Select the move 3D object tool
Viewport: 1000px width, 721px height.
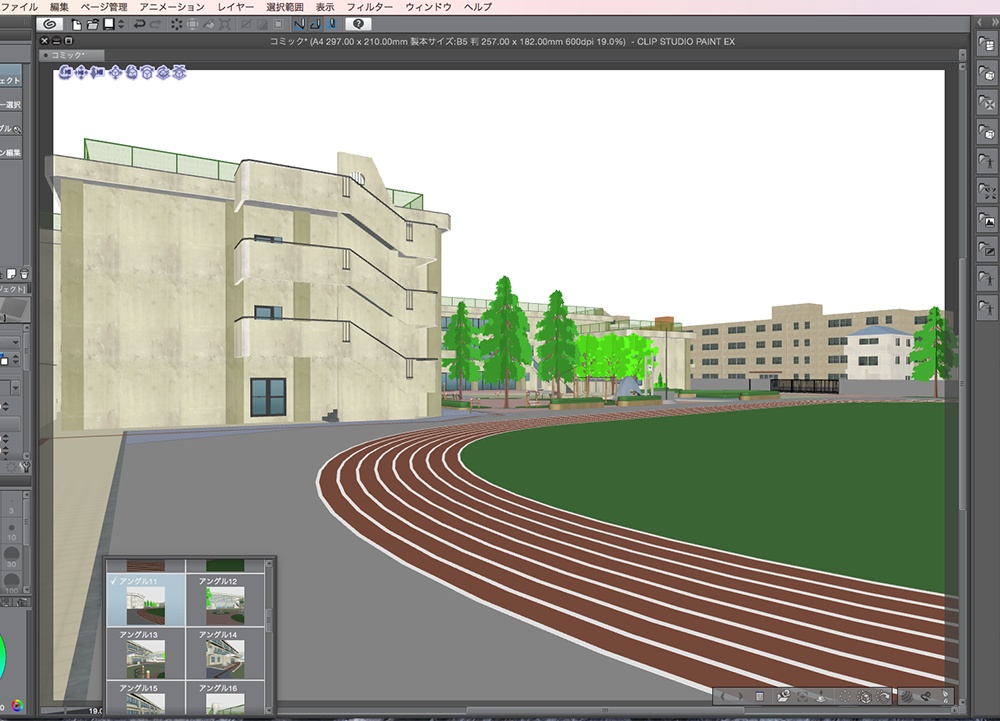(115, 74)
